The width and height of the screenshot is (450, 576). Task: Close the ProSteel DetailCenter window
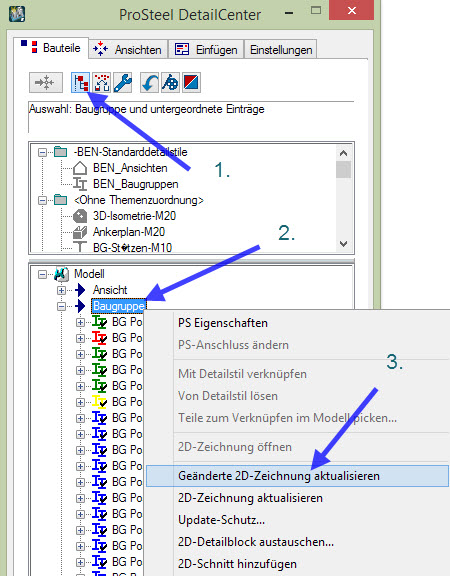click(x=352, y=10)
